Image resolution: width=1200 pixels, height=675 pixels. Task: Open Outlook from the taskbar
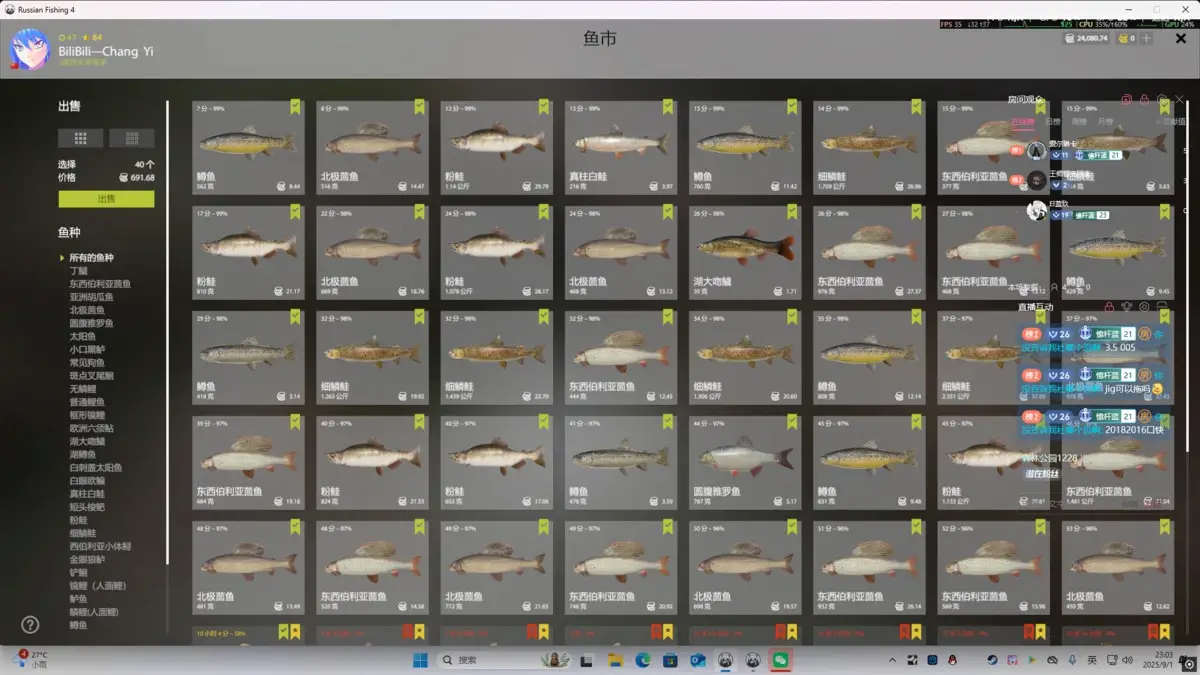point(698,660)
